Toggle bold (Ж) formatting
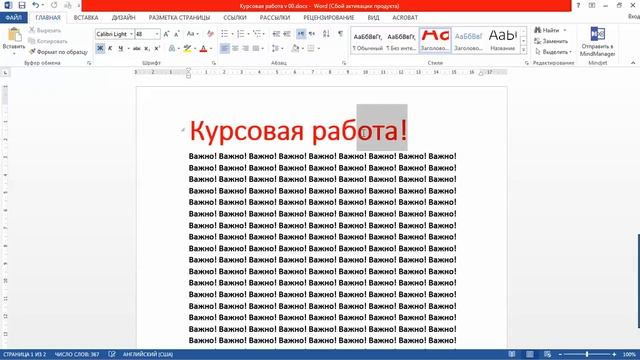 [100, 49]
